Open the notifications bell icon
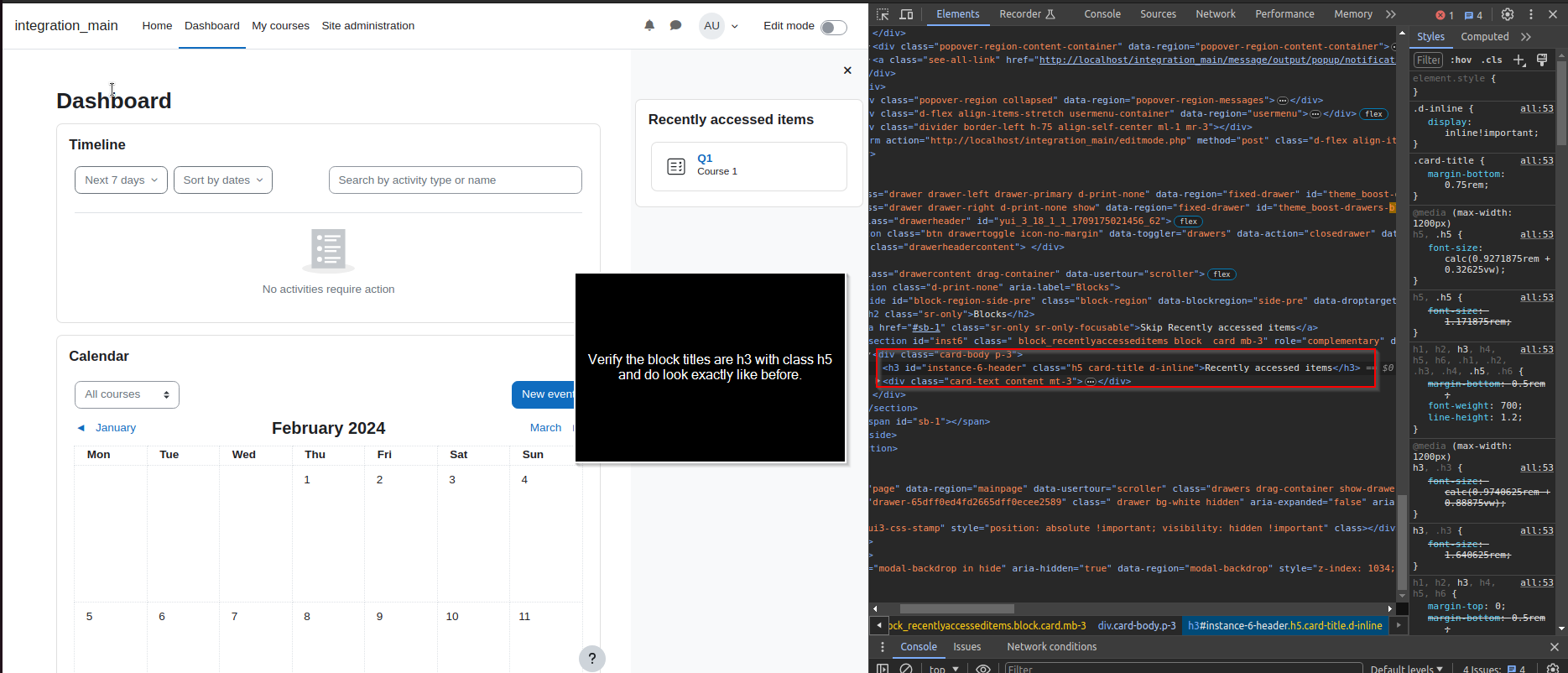Image resolution: width=1568 pixels, height=673 pixels. pos(649,26)
